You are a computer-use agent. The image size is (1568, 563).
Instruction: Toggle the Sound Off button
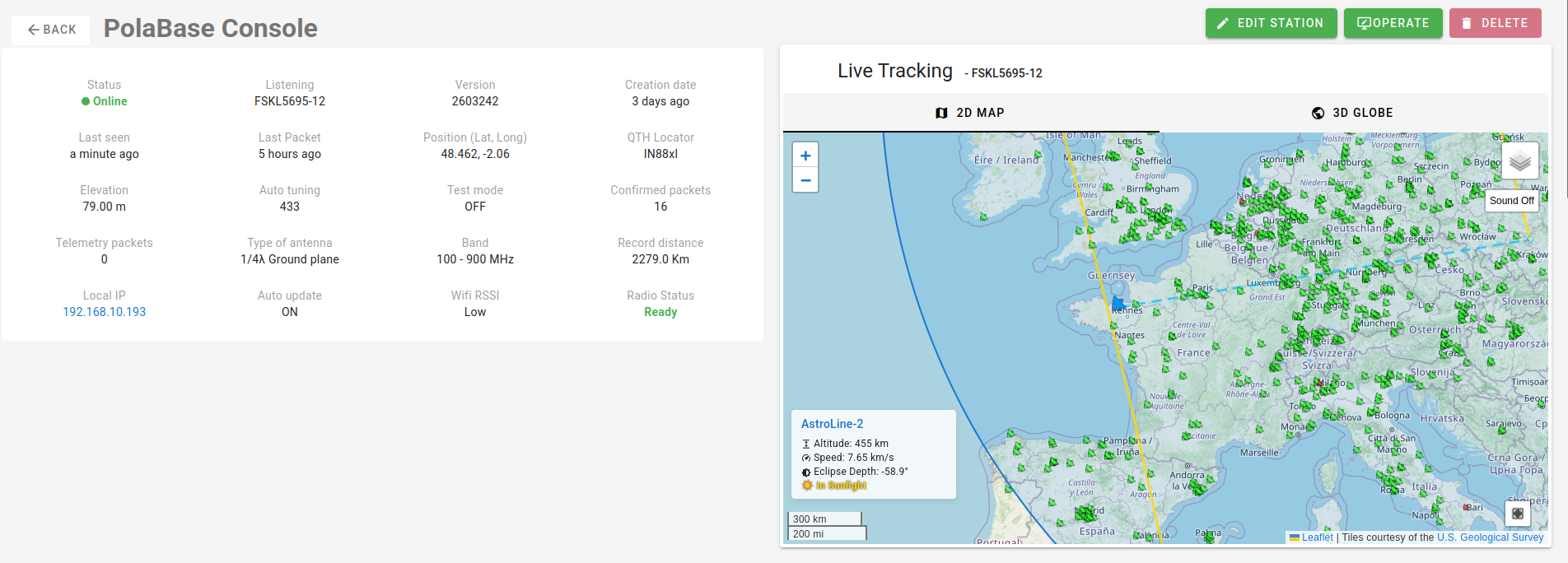pyautogui.click(x=1511, y=201)
